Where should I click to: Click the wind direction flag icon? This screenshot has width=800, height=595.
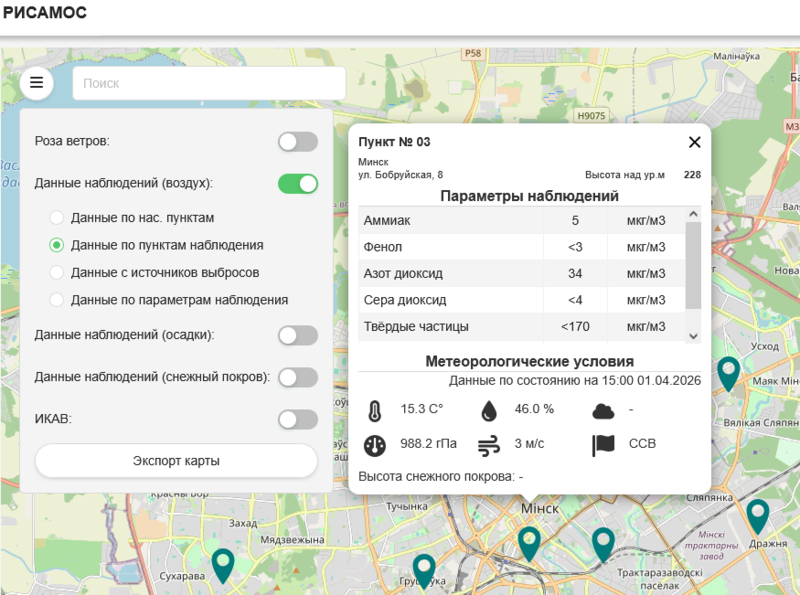(x=603, y=445)
